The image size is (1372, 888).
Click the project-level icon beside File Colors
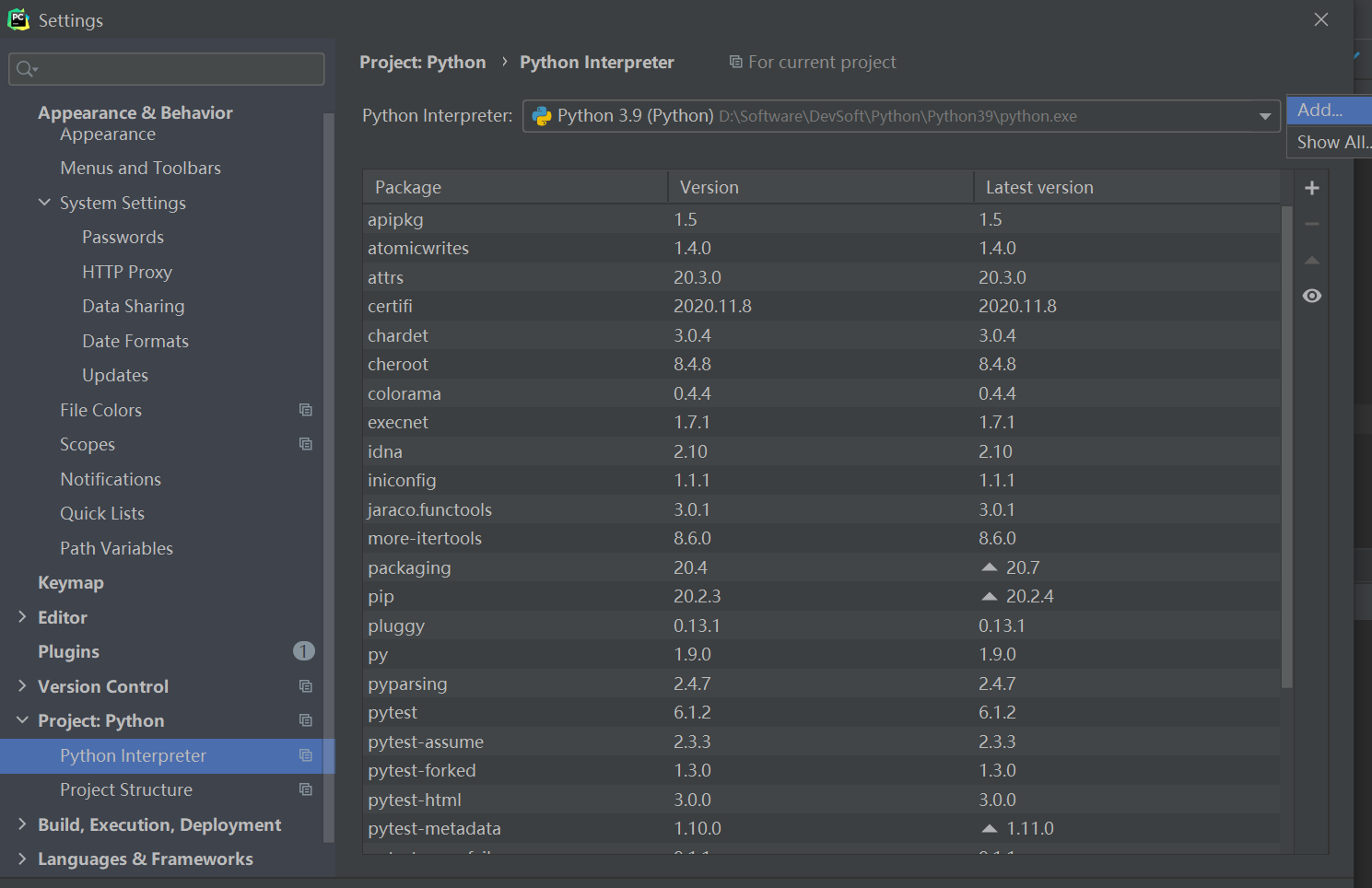[306, 410]
